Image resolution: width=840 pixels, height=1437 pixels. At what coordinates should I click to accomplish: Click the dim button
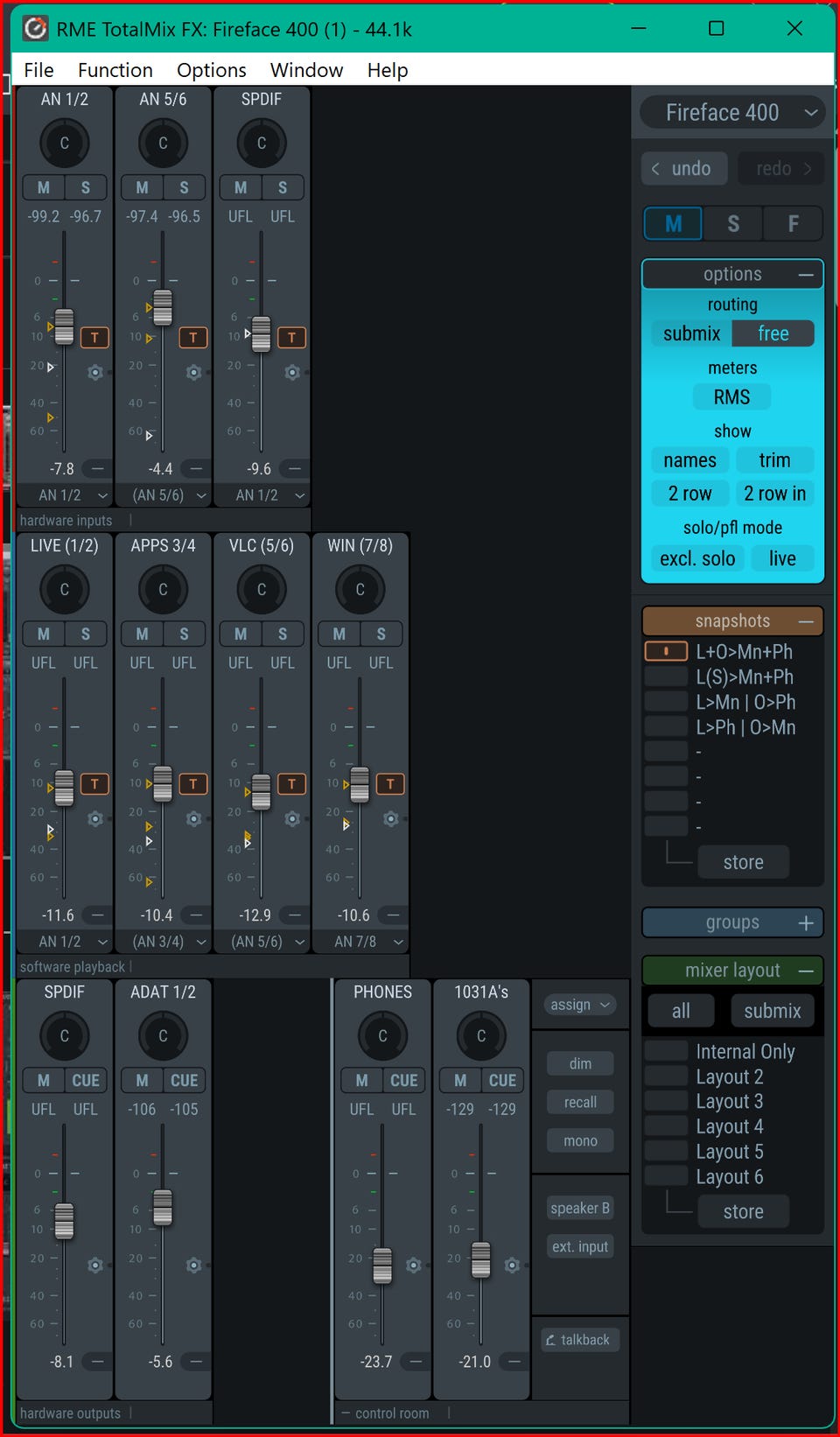click(580, 1064)
